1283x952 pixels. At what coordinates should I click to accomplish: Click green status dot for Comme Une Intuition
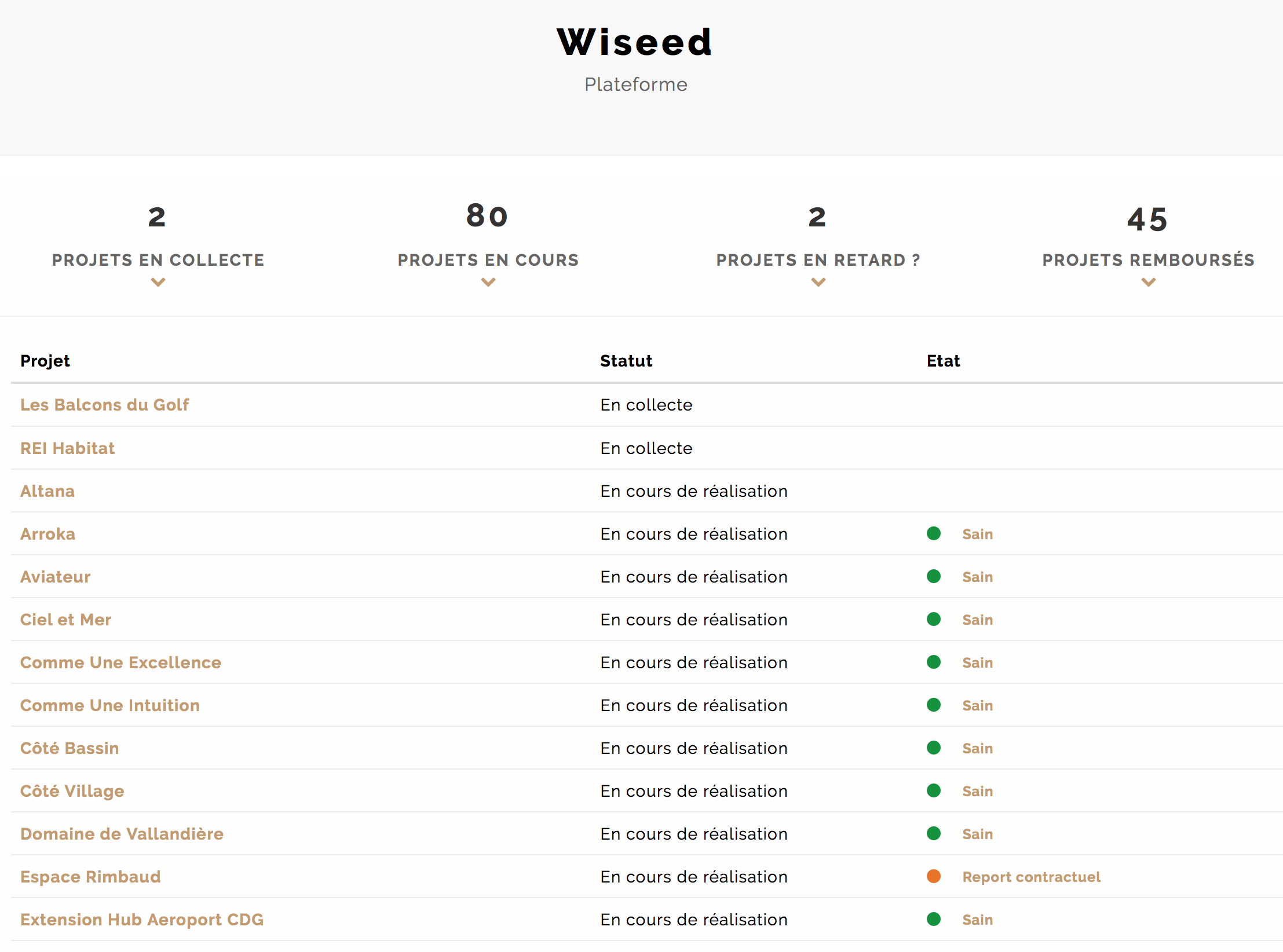(x=934, y=705)
